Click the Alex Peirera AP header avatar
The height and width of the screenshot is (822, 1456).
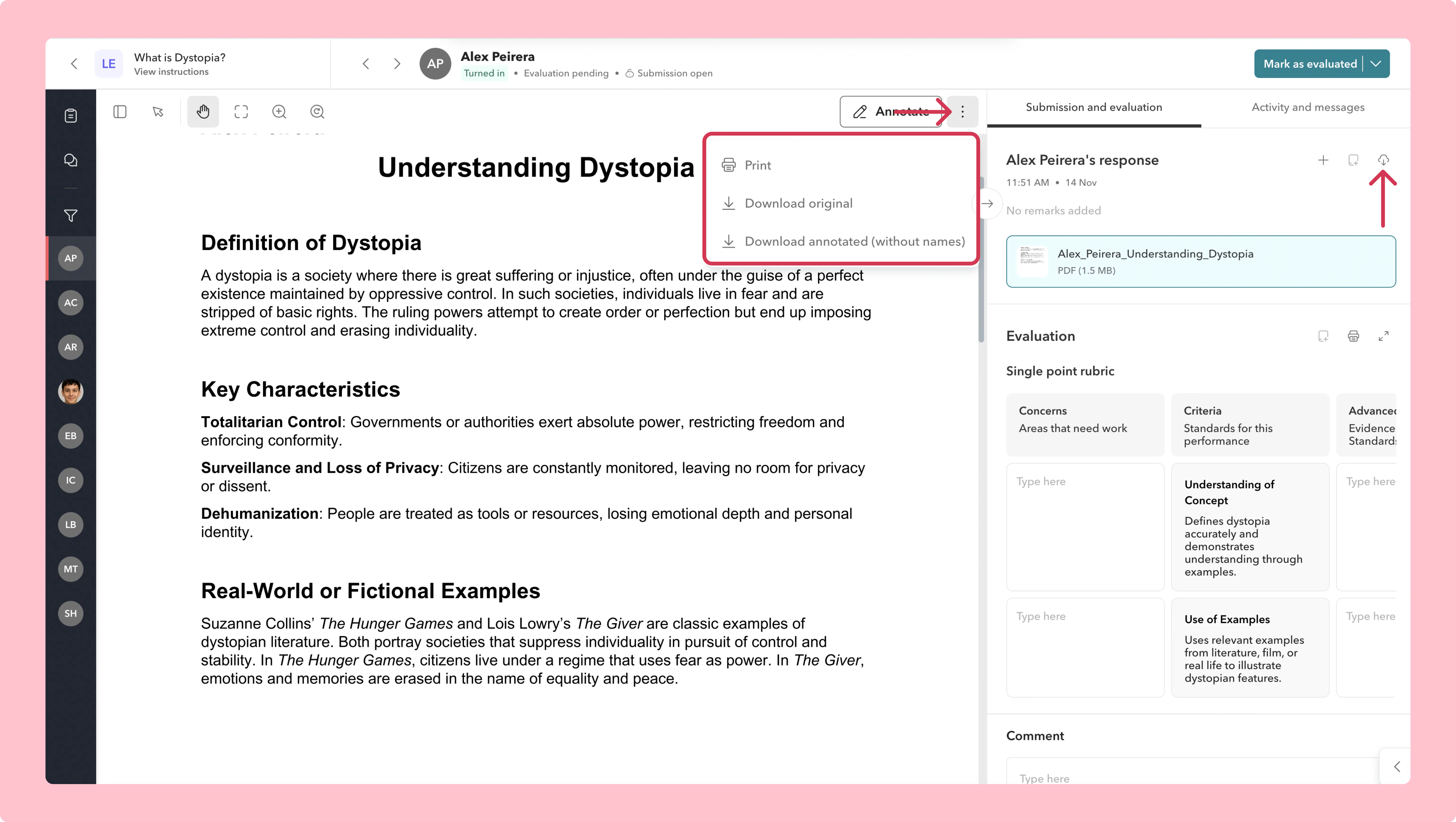pos(435,64)
